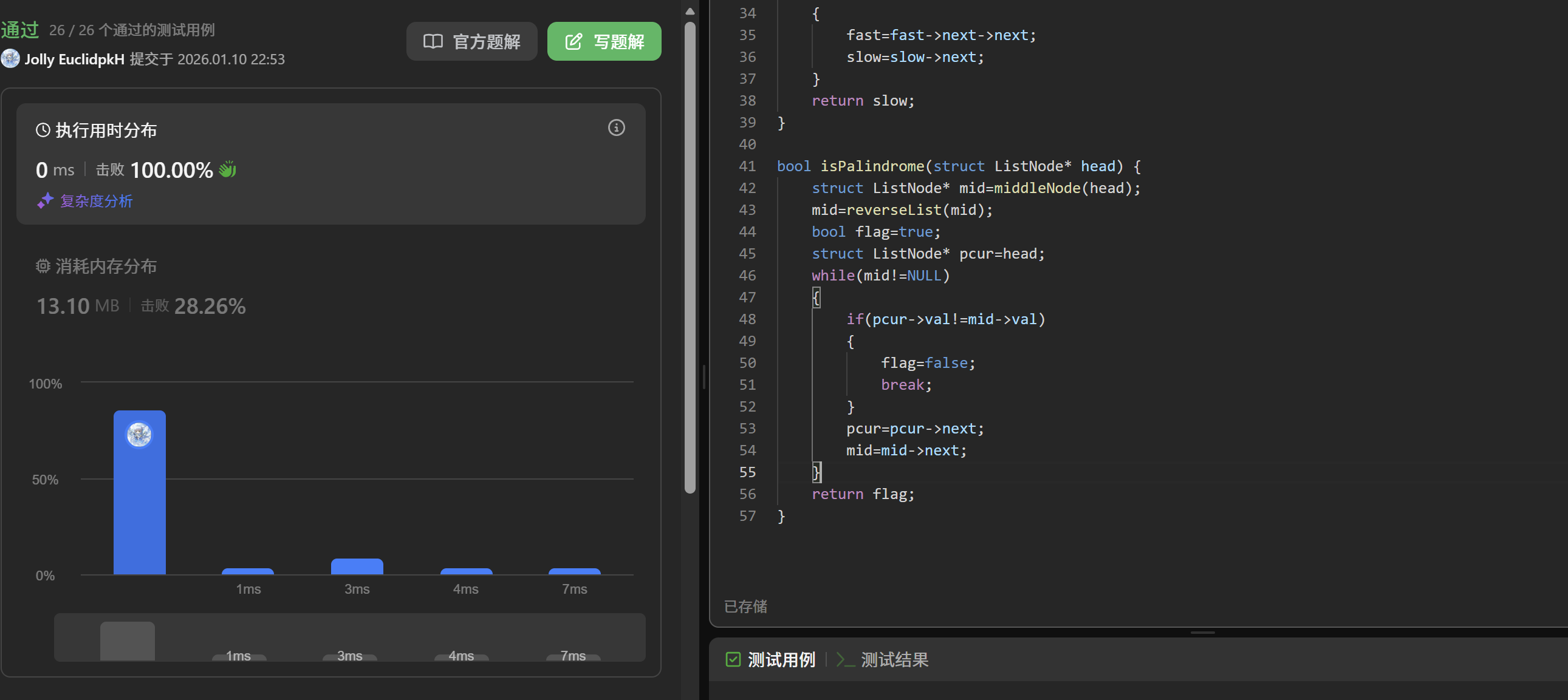Click the sparkle icon next to 复杂度分析

[x=45, y=201]
